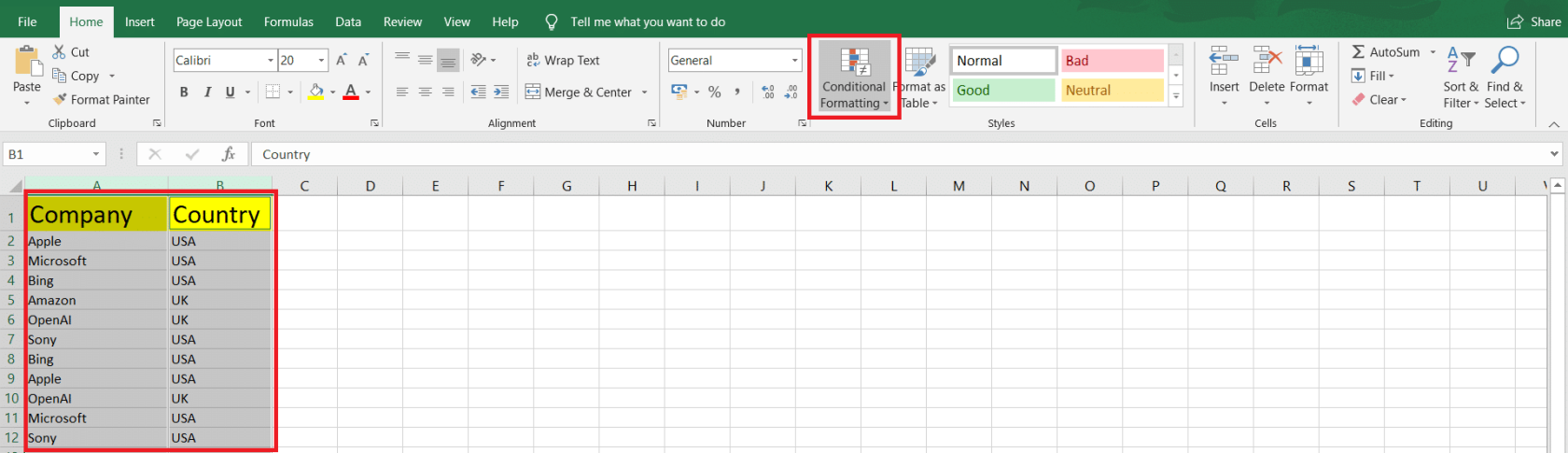Select the cell containing Amazon

click(96, 300)
